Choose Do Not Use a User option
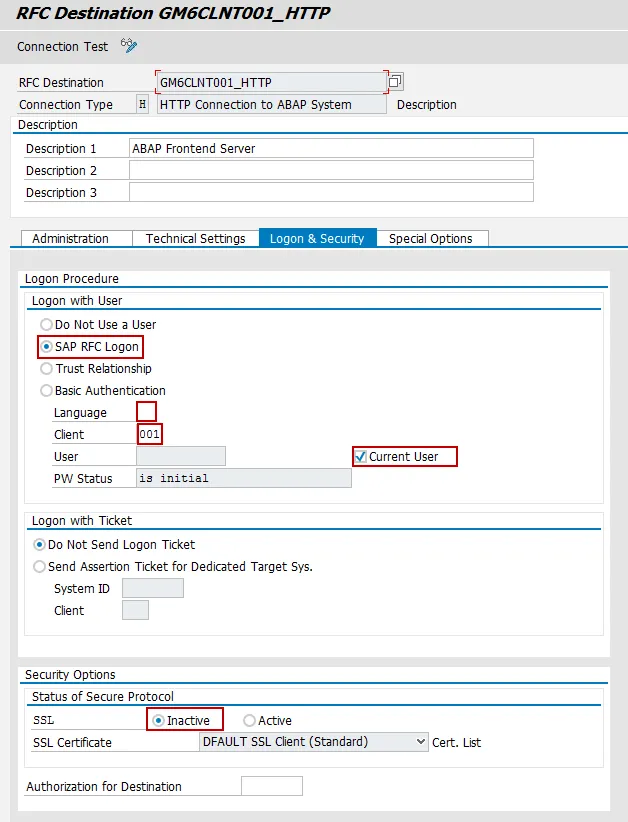Screen dimensions: 628x822 coord(47,325)
